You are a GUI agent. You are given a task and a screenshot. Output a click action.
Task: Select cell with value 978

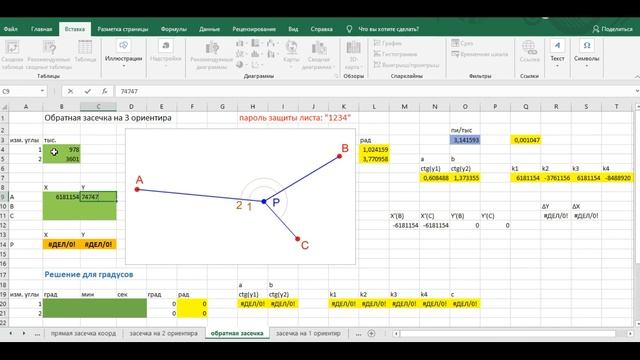pyautogui.click(x=62, y=149)
